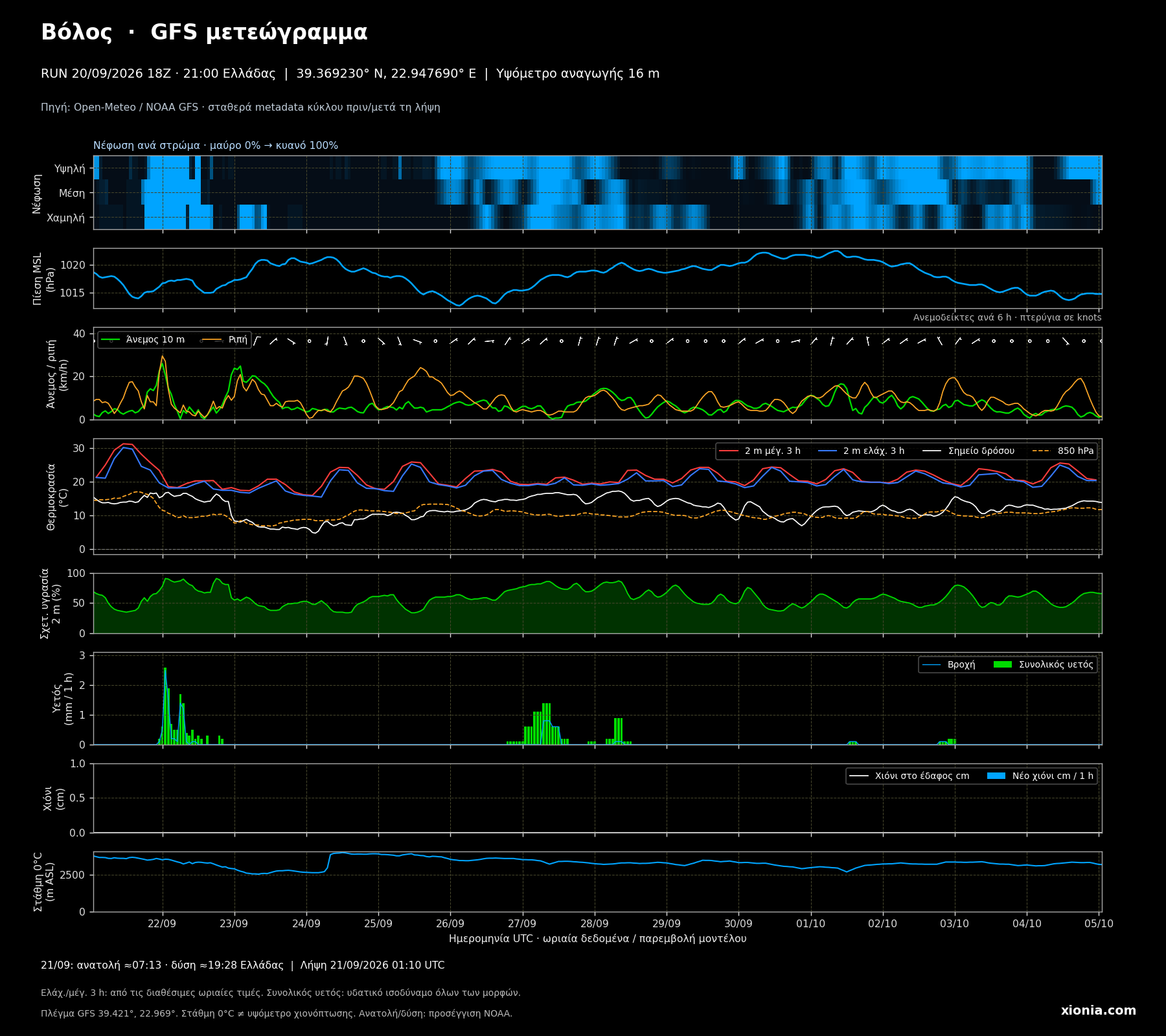
Task: Click the Χαμηλή cloud layer label
Action: tap(66, 218)
